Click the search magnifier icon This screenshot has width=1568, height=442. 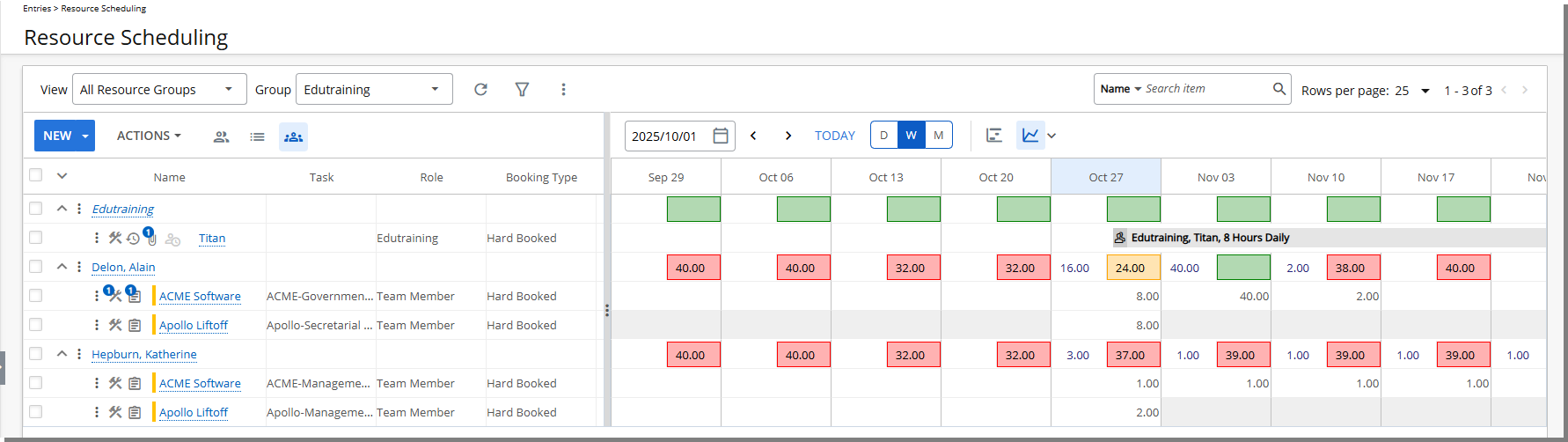click(1279, 89)
